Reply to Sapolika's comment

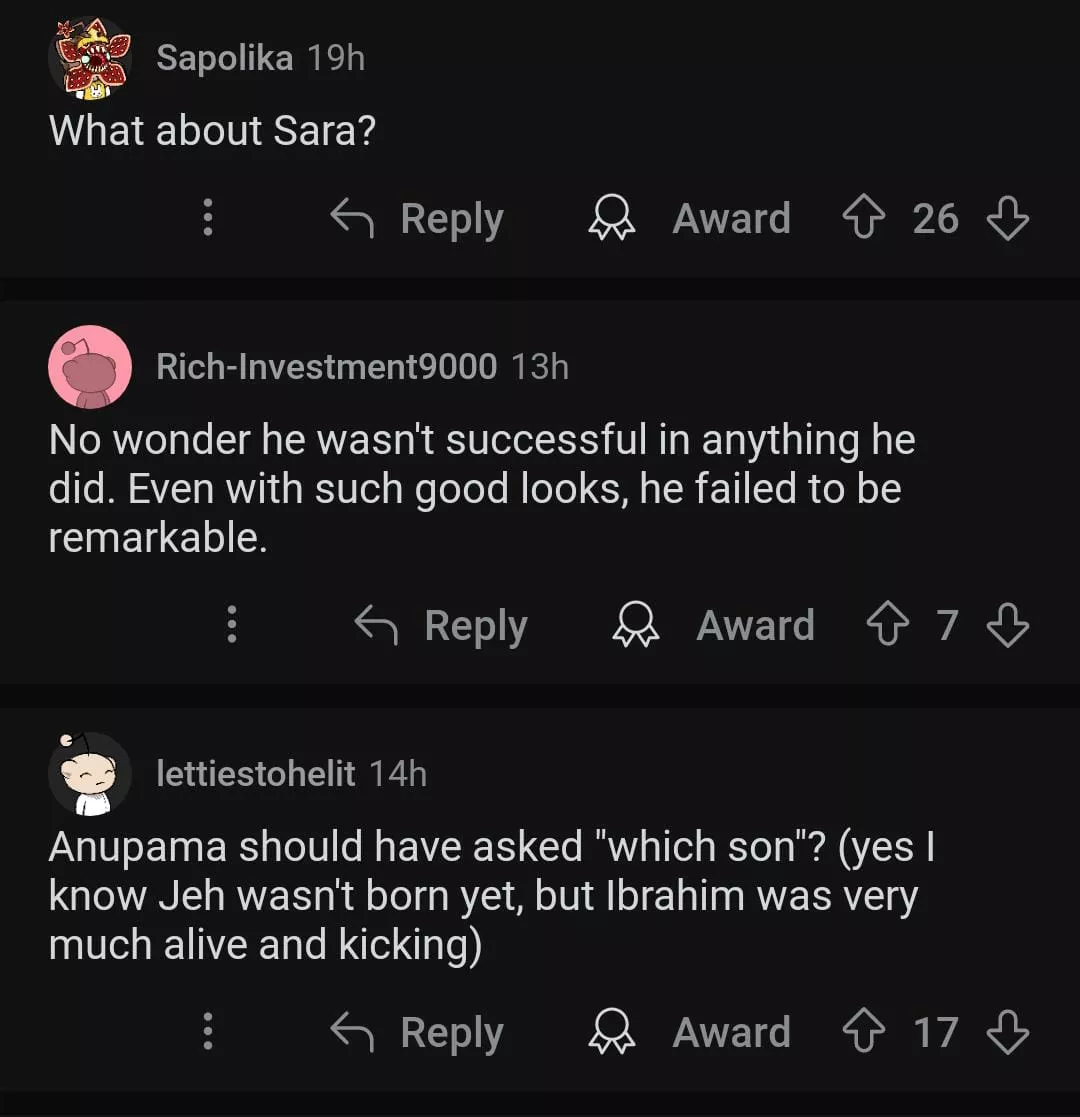(x=418, y=218)
